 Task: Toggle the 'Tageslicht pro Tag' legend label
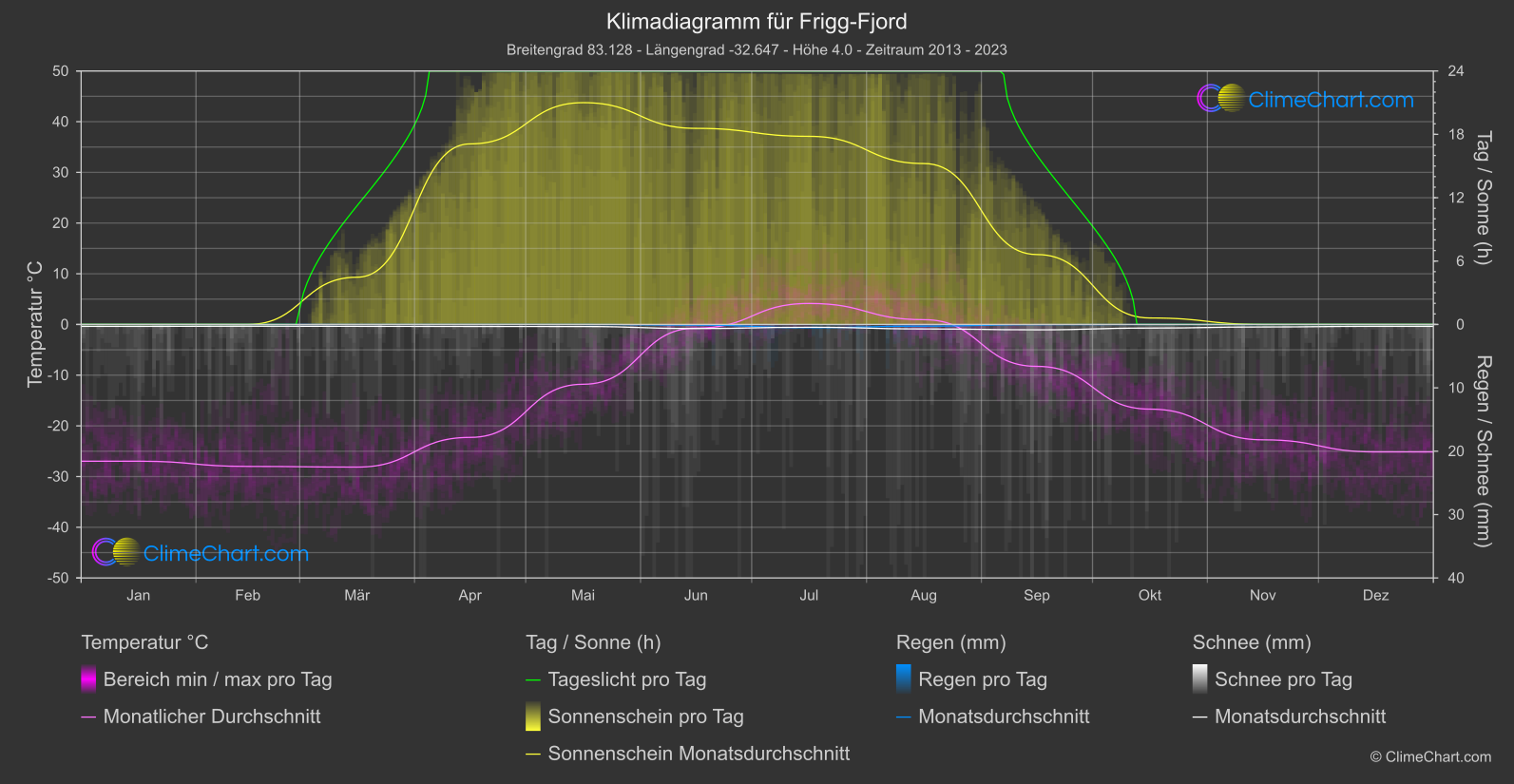626,679
